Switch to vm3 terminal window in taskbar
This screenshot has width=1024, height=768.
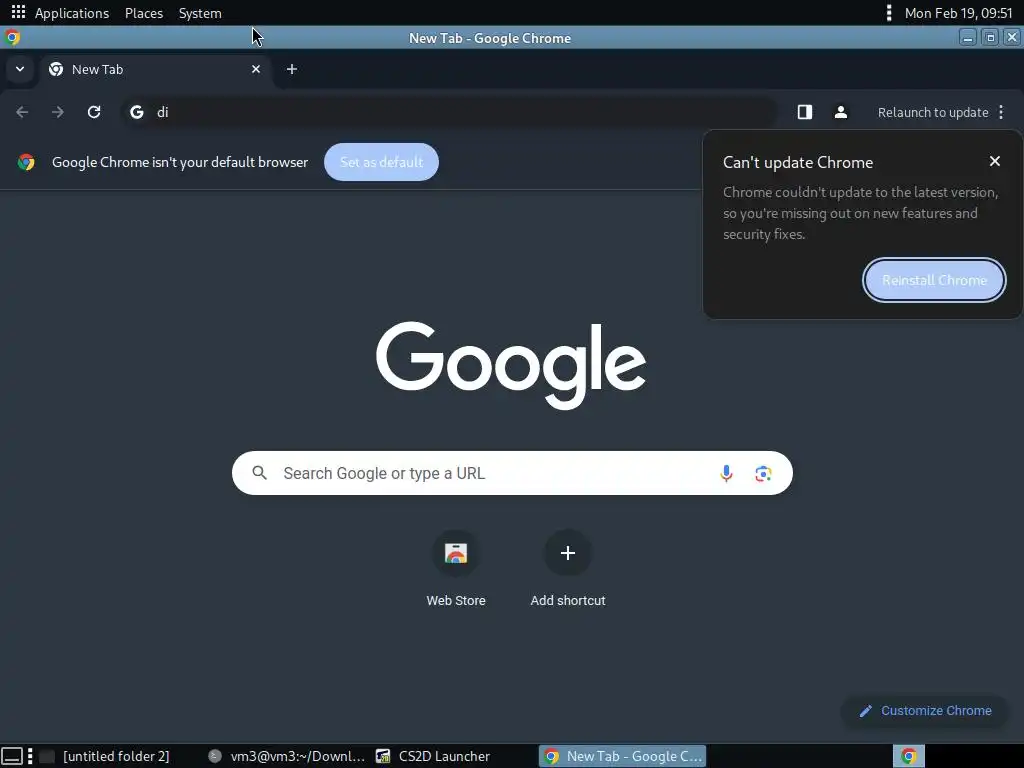click(x=287, y=756)
